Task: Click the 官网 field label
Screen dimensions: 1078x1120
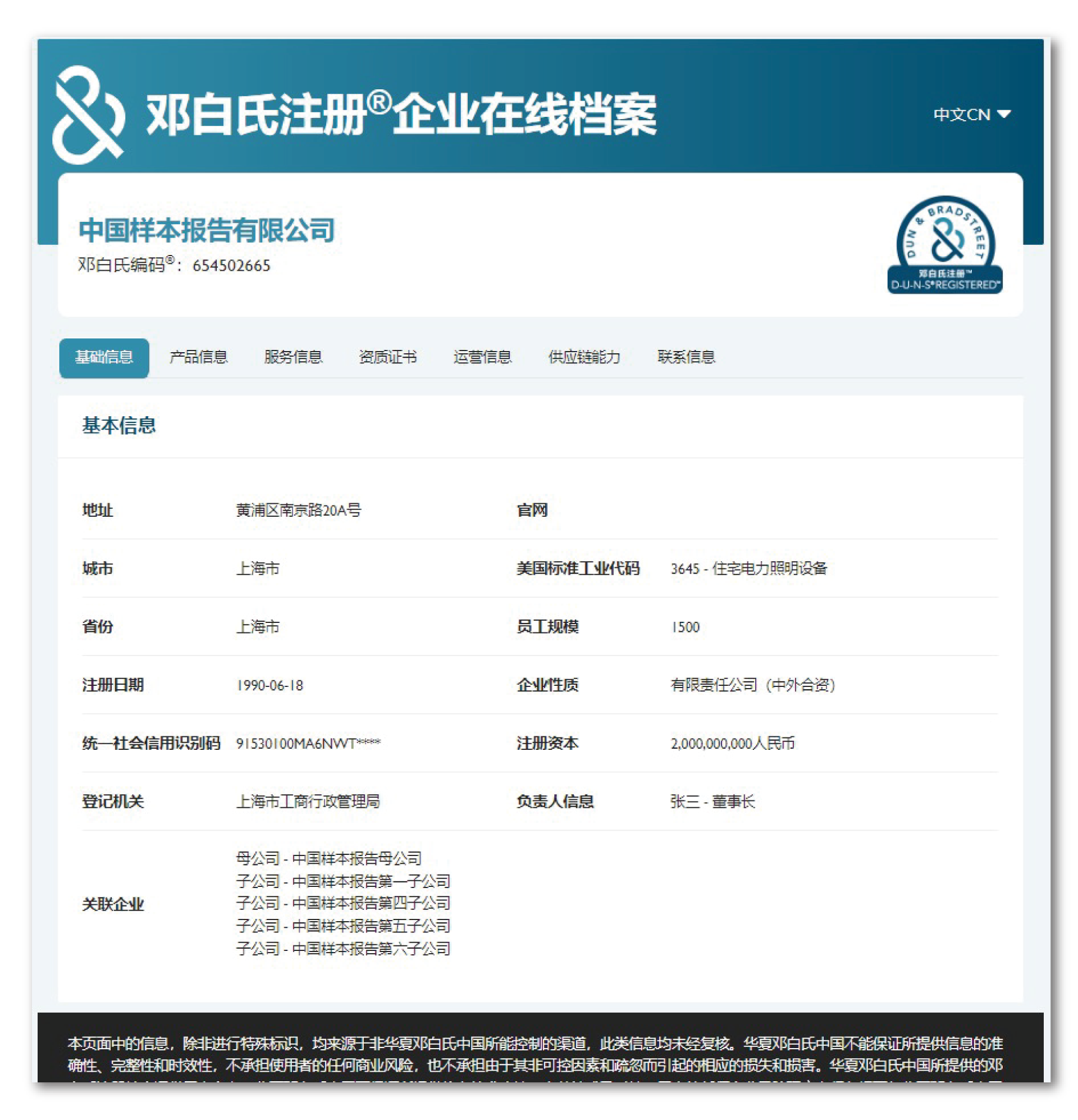Action: (x=532, y=510)
